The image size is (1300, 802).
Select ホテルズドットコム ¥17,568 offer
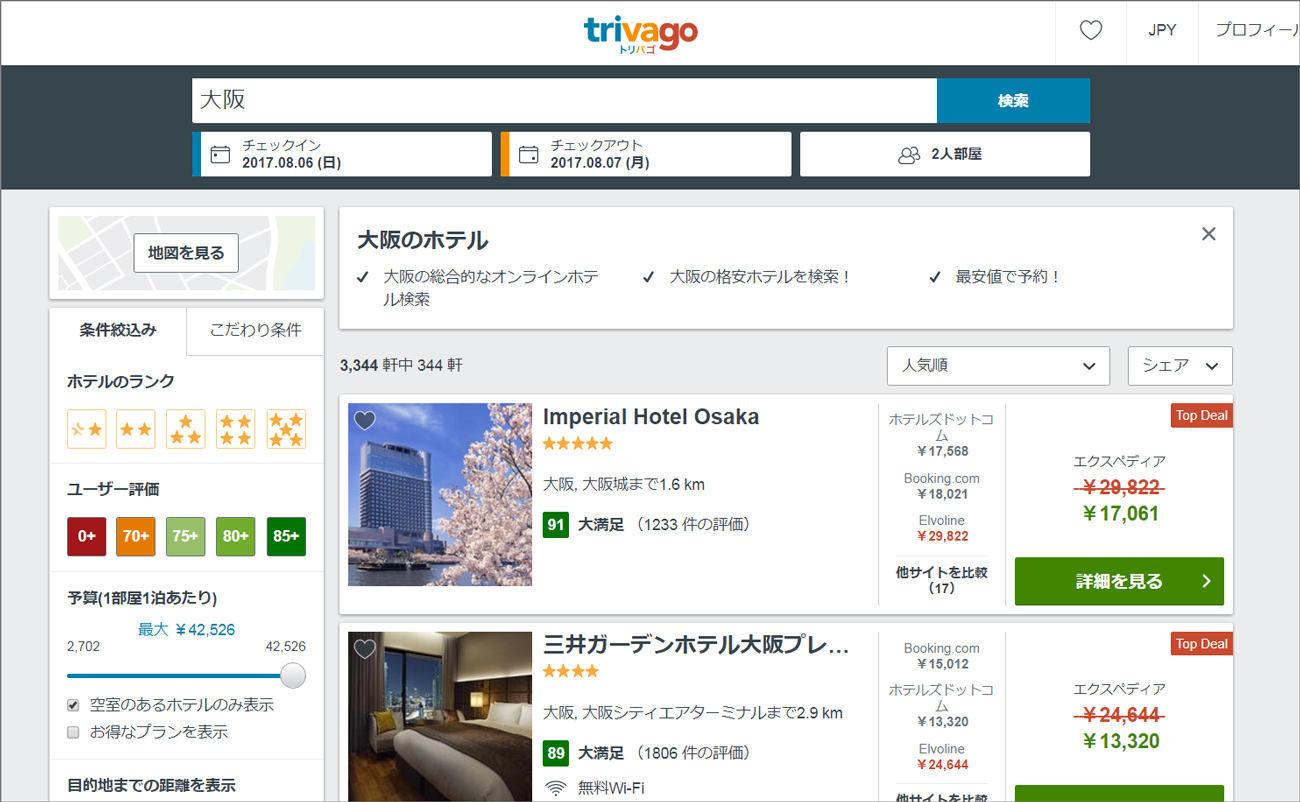coord(941,435)
